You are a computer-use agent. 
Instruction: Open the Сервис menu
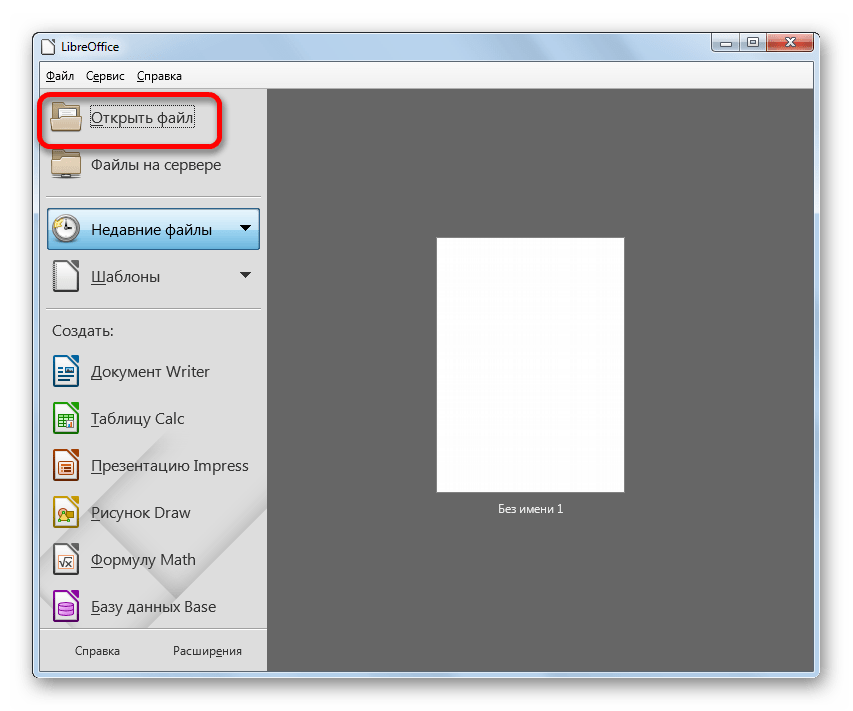[x=105, y=76]
